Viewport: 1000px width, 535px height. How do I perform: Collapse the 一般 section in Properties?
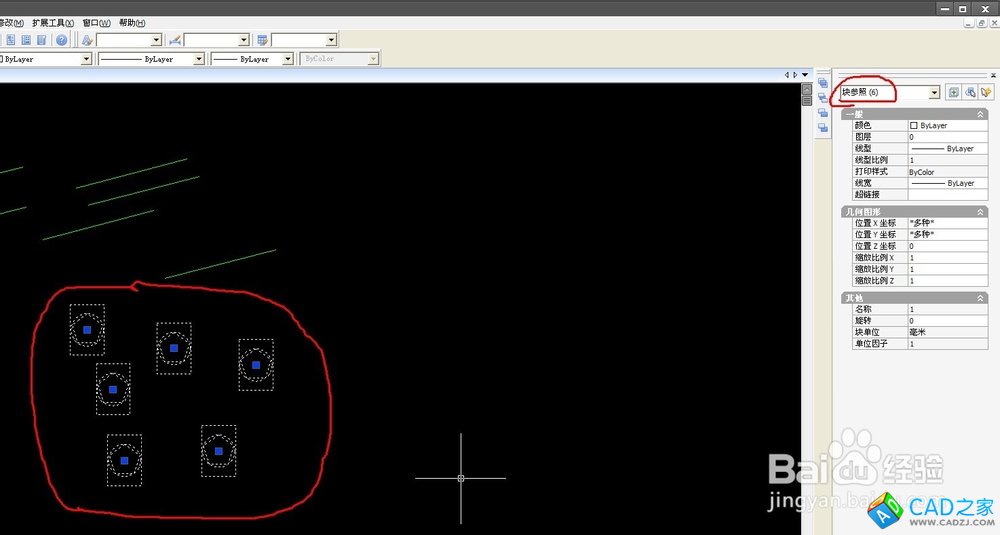click(x=980, y=114)
